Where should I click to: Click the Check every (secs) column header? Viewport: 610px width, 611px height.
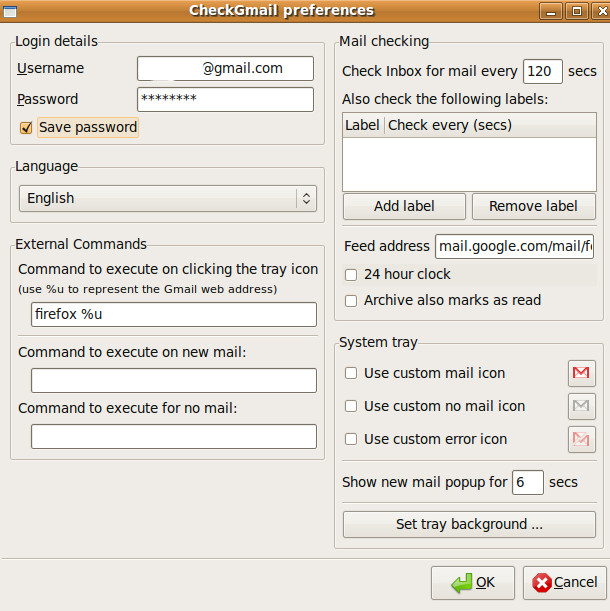coord(490,125)
